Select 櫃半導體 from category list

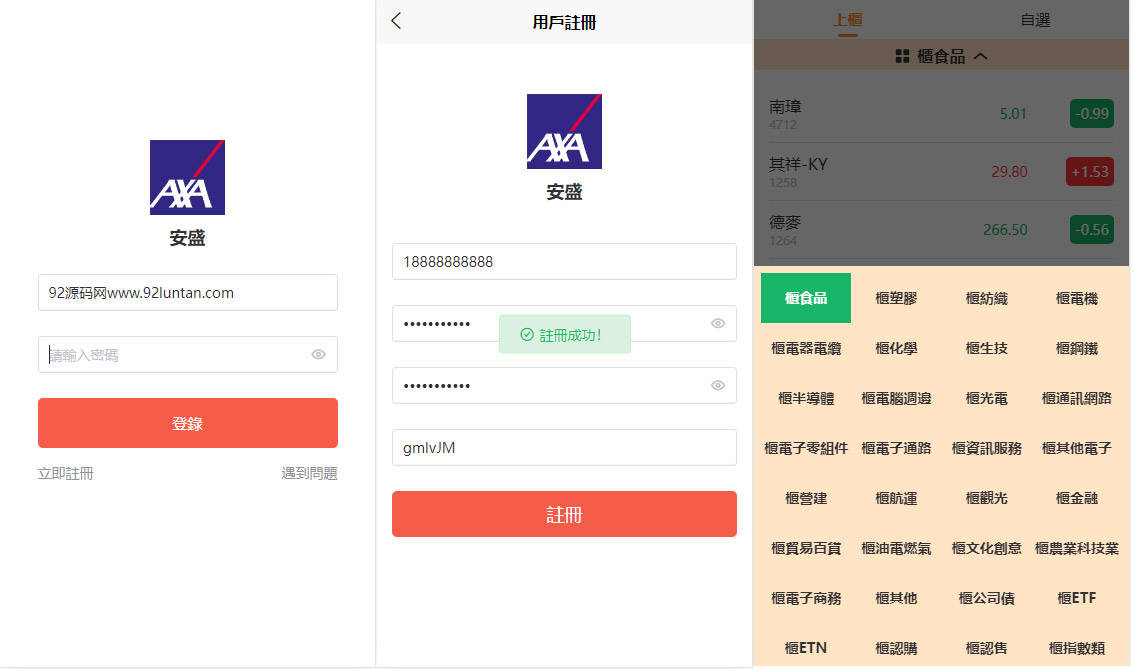(x=806, y=398)
